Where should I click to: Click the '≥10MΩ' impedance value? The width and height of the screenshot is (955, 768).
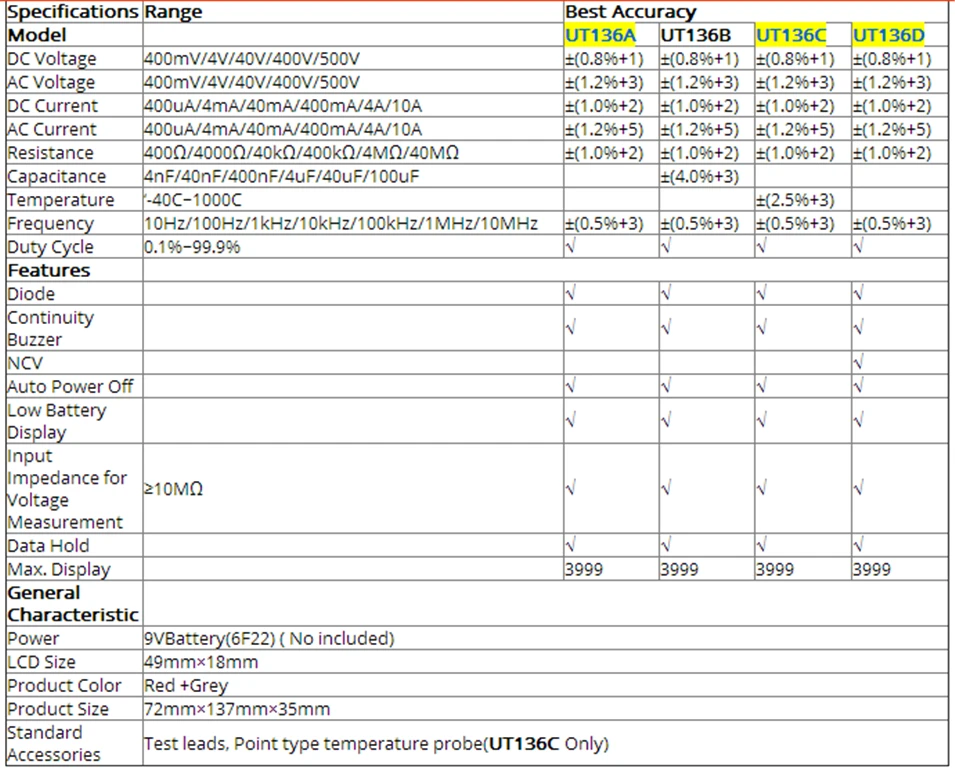coord(174,489)
